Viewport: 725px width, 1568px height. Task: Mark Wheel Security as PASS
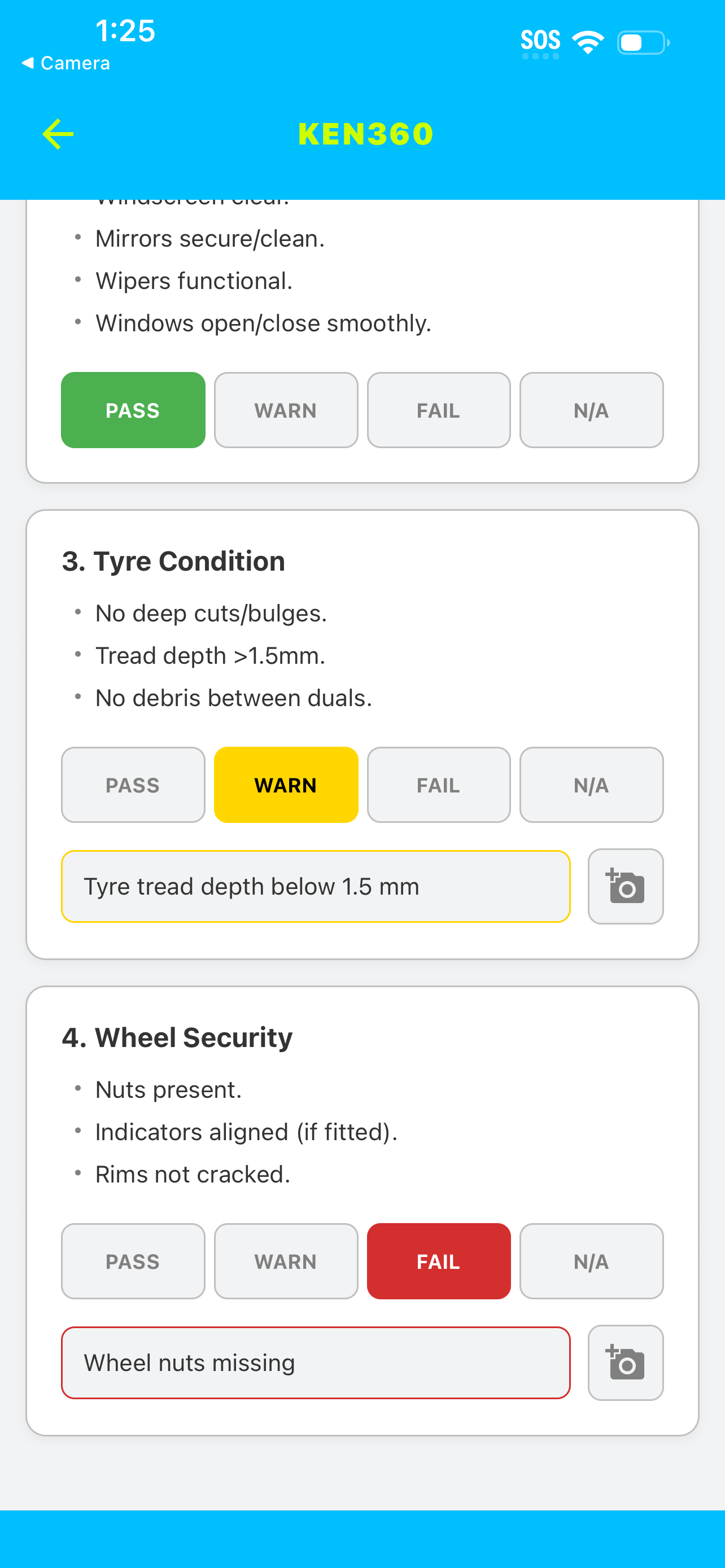(x=133, y=1261)
